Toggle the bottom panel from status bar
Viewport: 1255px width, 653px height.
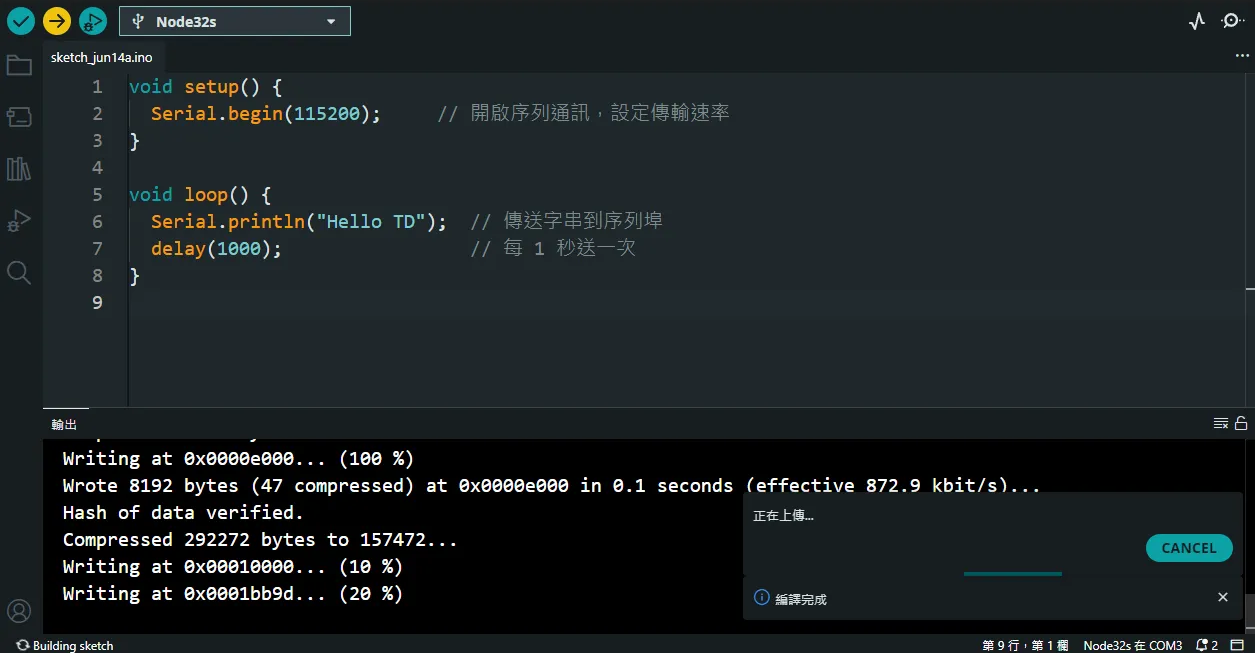pyautogui.click(x=1236, y=645)
